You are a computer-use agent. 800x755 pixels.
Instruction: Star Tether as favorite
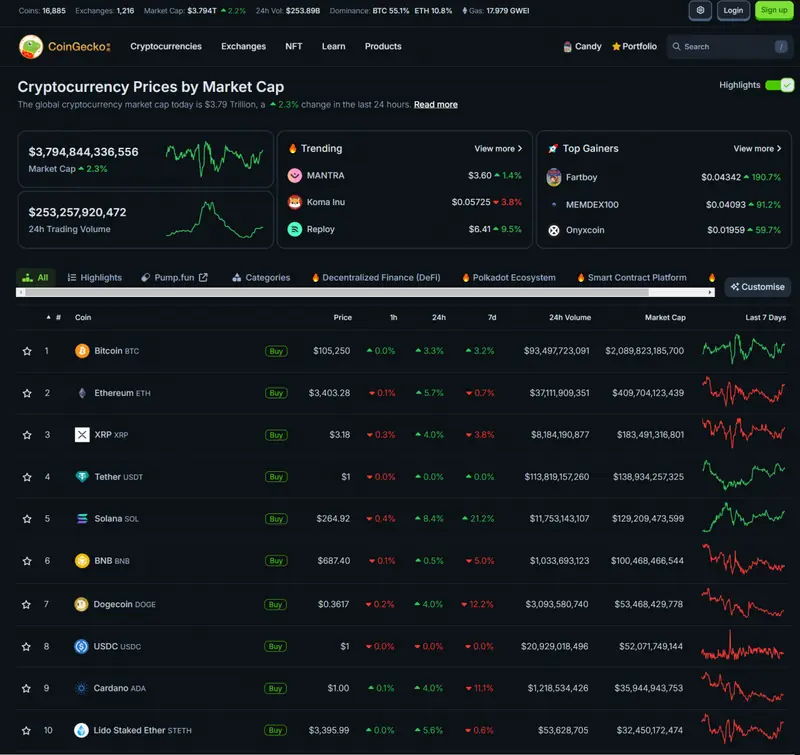point(27,477)
